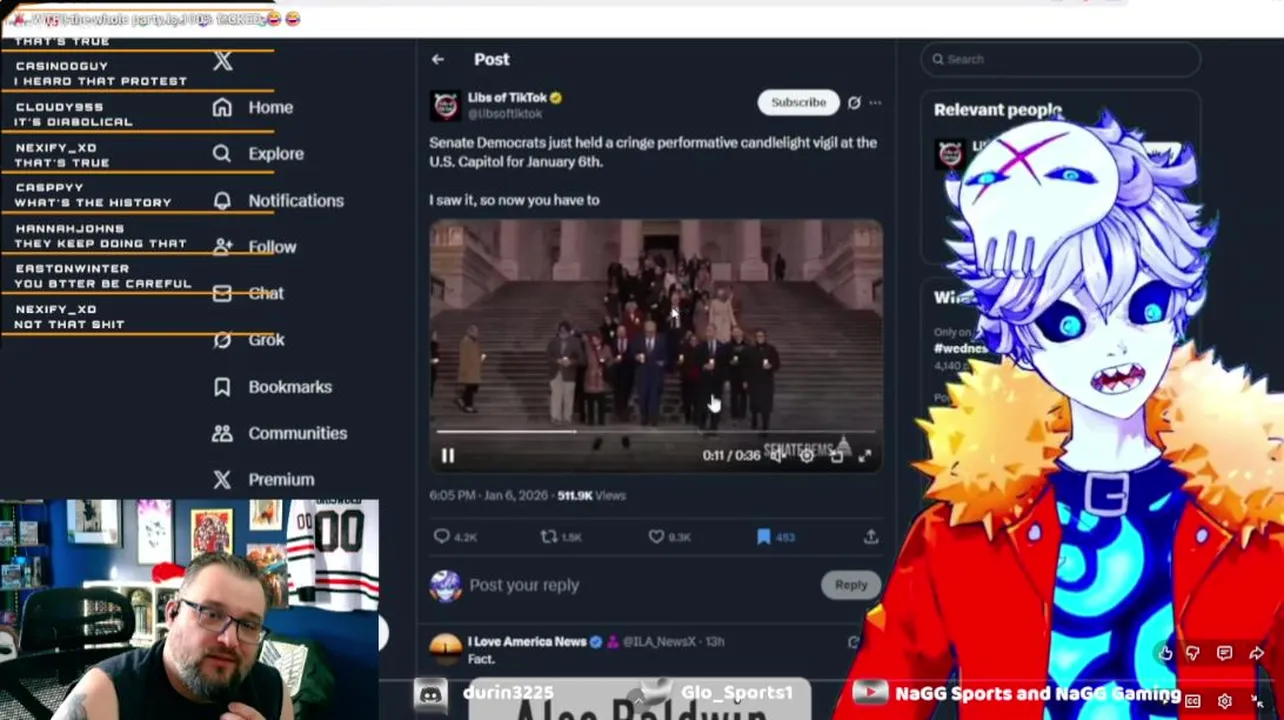Click the @libsoftiktok handle

505,114
